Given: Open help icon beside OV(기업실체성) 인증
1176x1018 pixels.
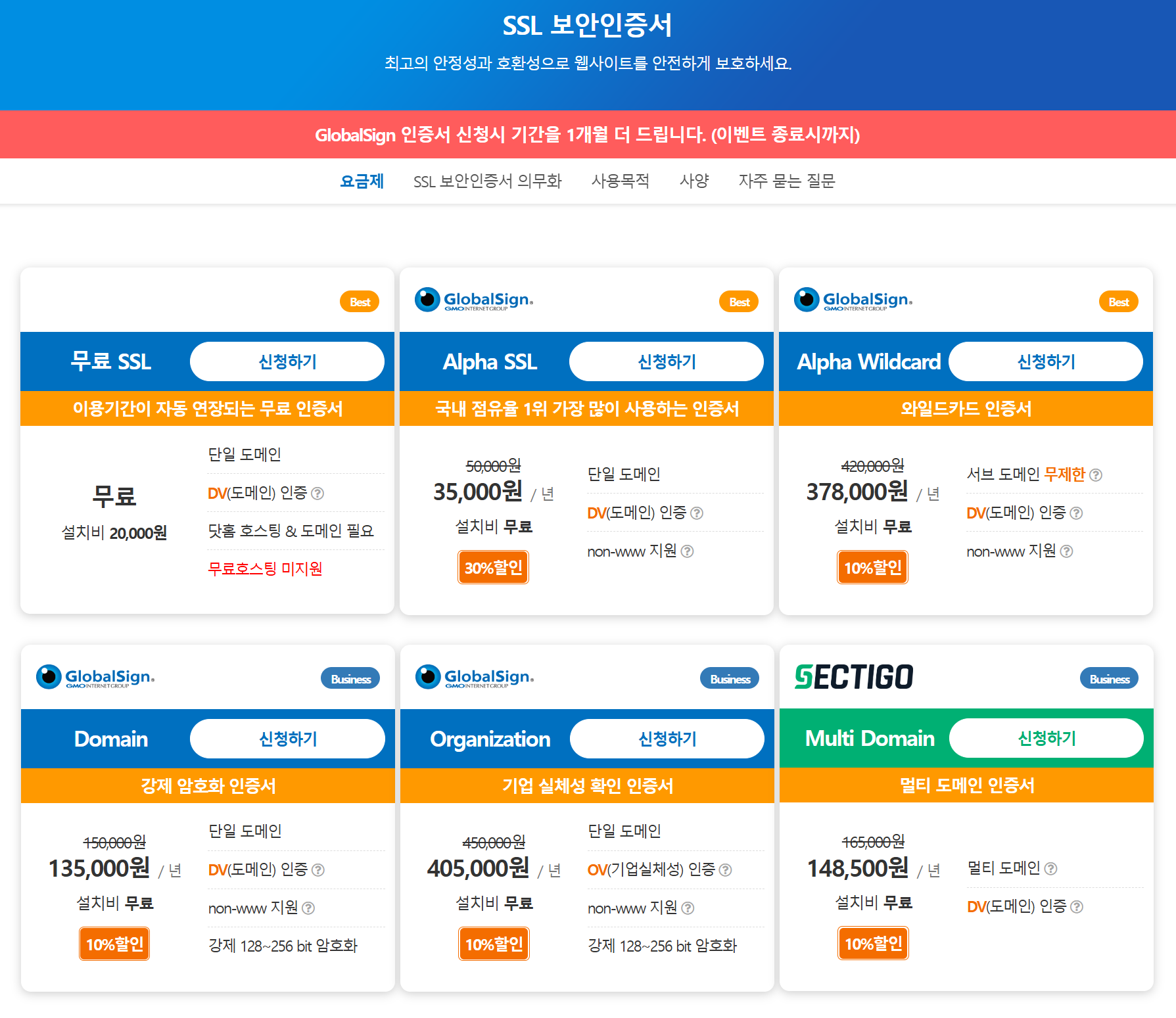Looking at the screenshot, I should tap(726, 870).
